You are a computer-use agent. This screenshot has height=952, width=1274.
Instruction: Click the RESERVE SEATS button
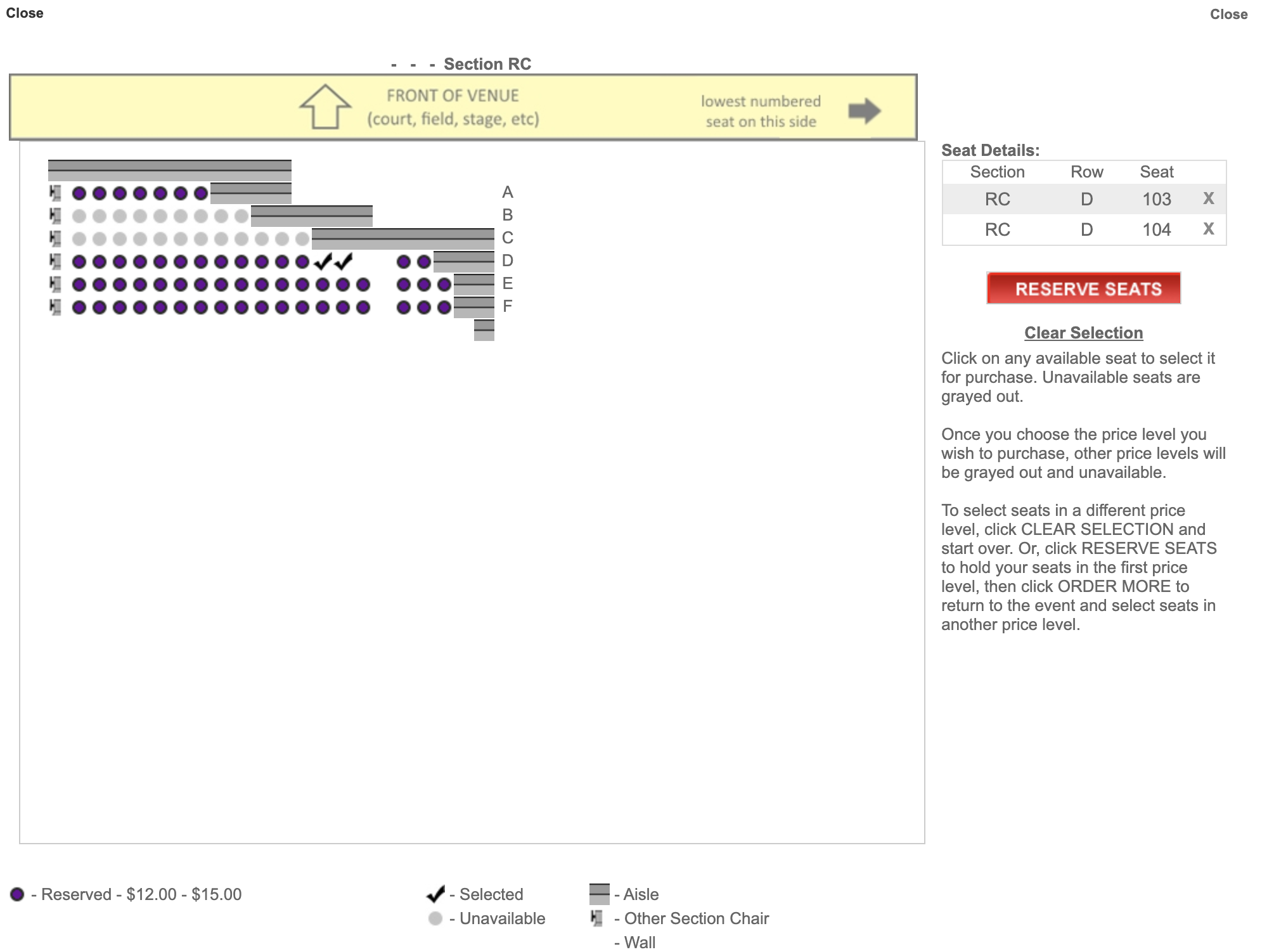tap(1083, 288)
